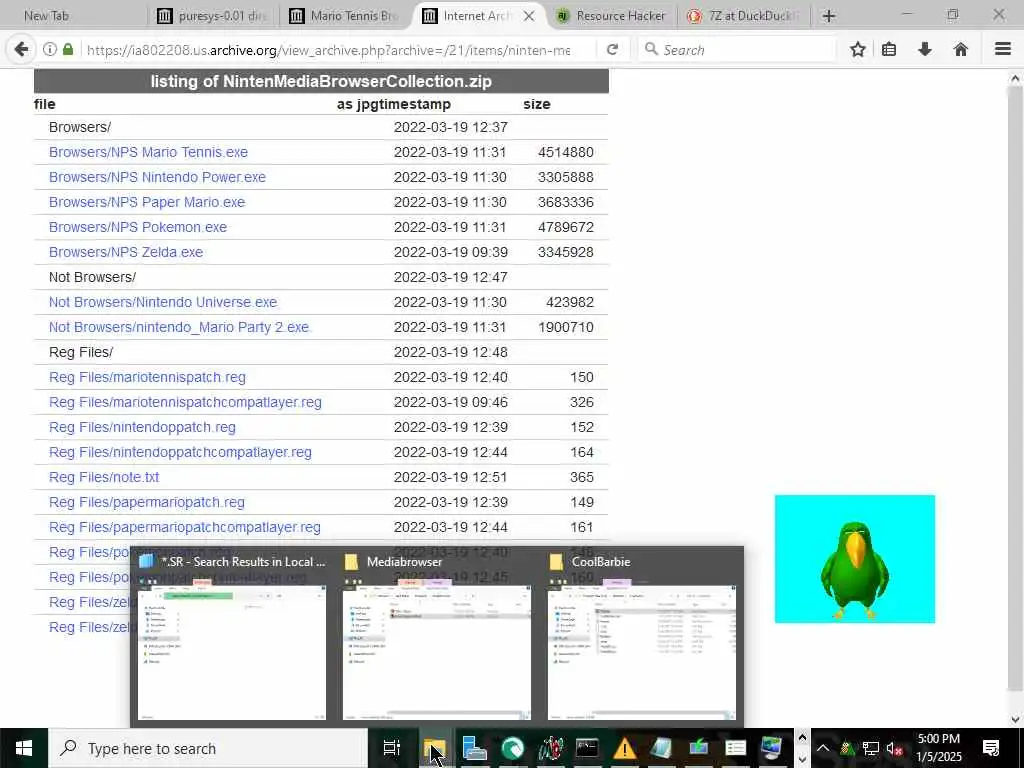Viewport: 1024px width, 768px height.
Task: Click the browser Search input field
Action: pos(737,50)
